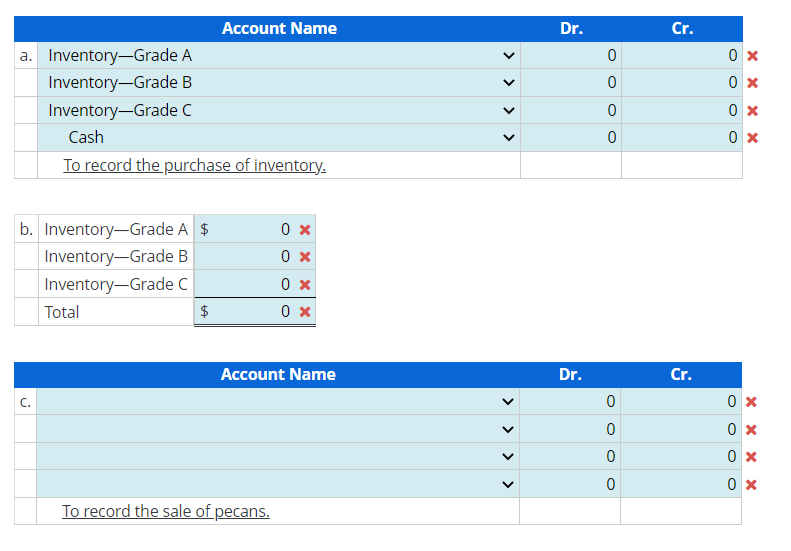Click the Cr. header of the top table

(x=683, y=28)
